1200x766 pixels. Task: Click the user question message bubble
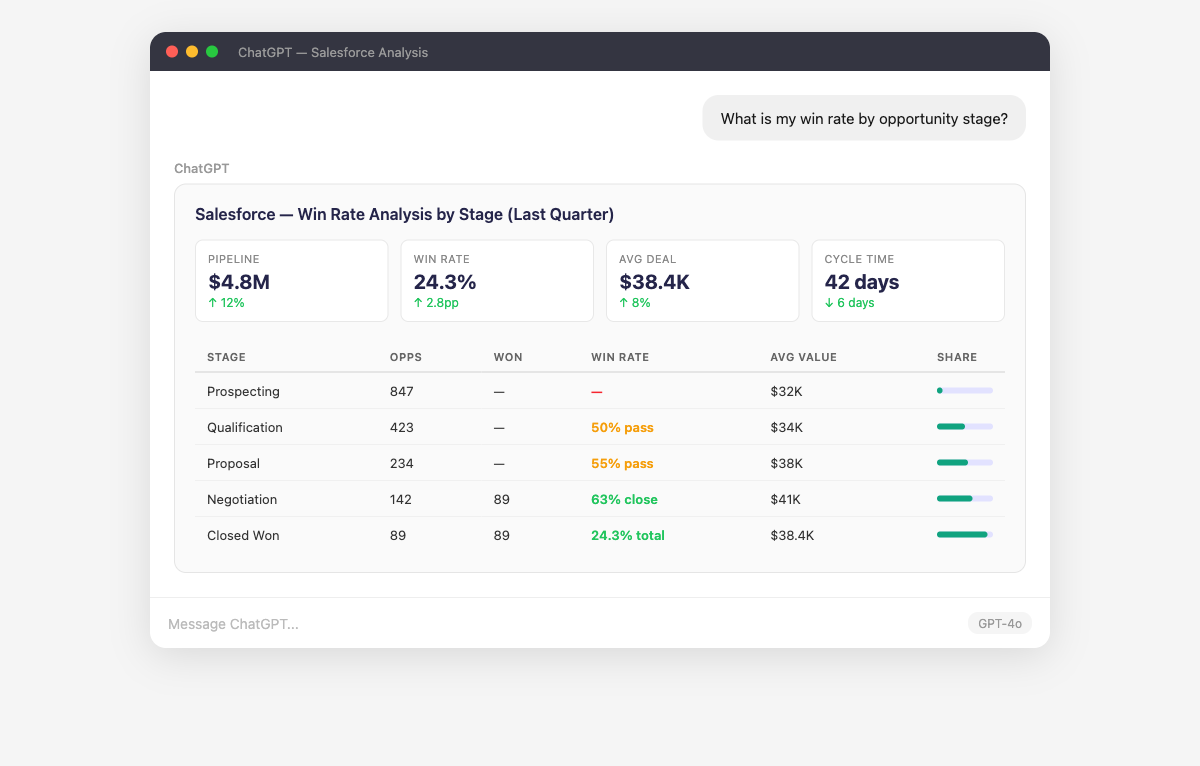click(x=864, y=118)
